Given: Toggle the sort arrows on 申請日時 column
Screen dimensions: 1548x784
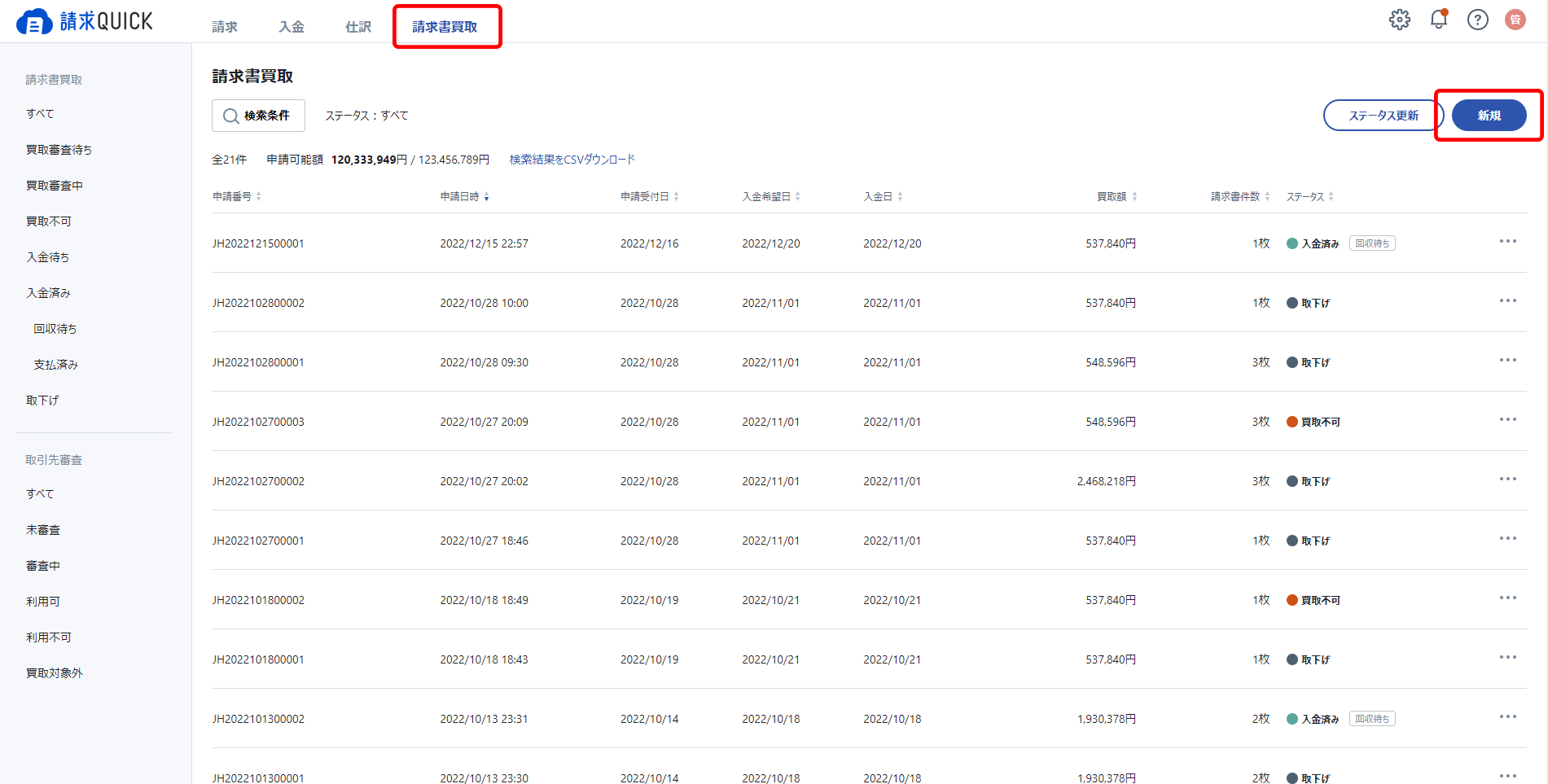Looking at the screenshot, I should click(487, 195).
